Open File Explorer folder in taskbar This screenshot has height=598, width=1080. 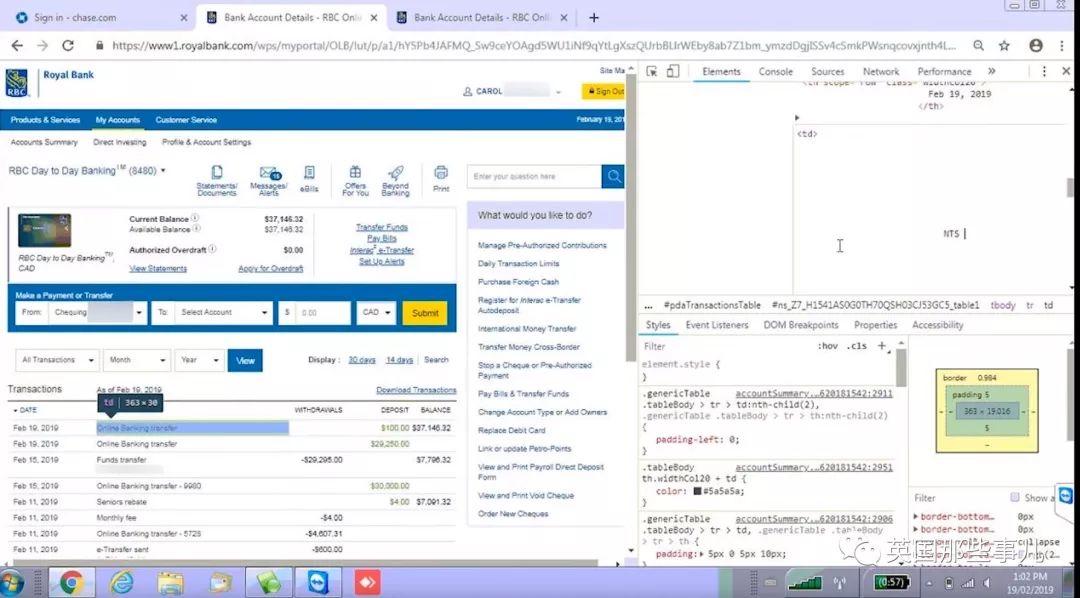(170, 583)
